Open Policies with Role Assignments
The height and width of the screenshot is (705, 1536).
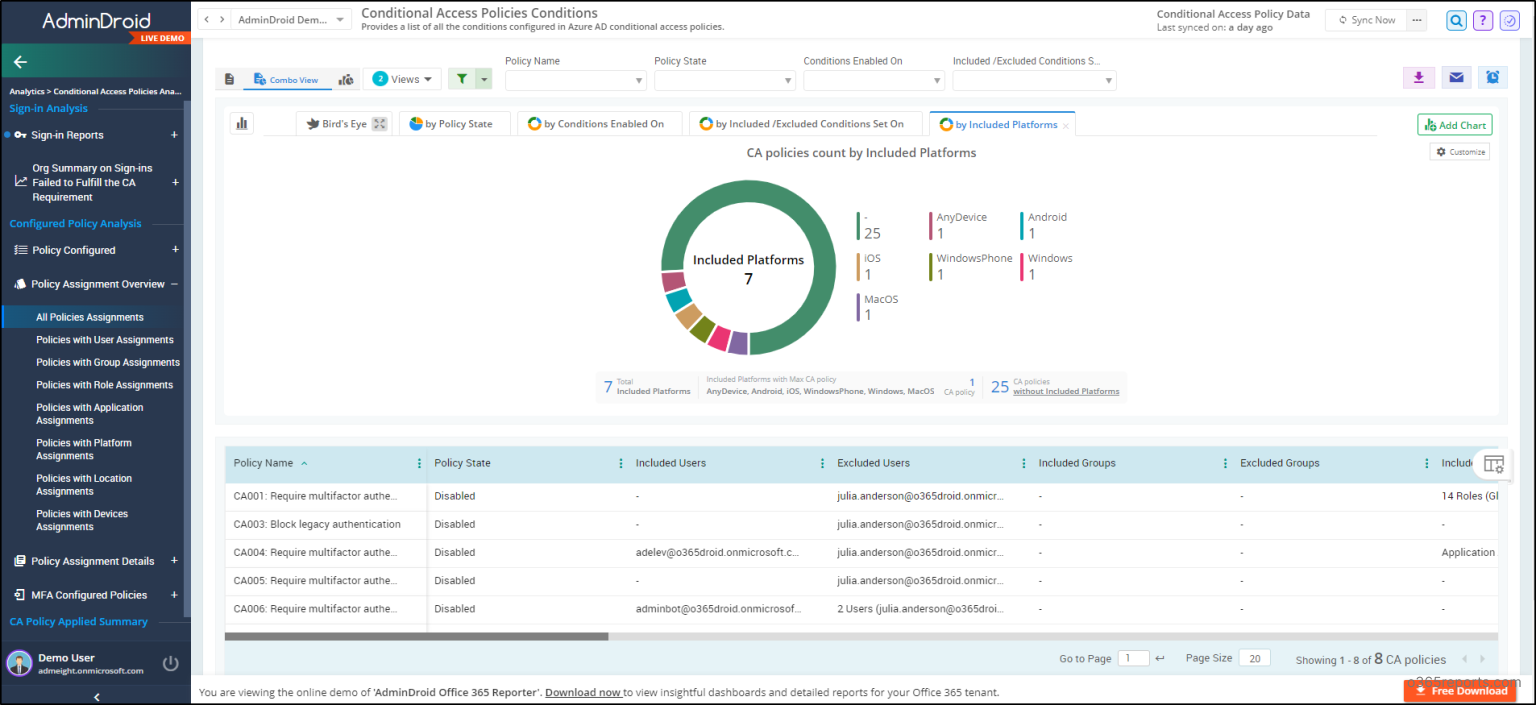click(105, 385)
